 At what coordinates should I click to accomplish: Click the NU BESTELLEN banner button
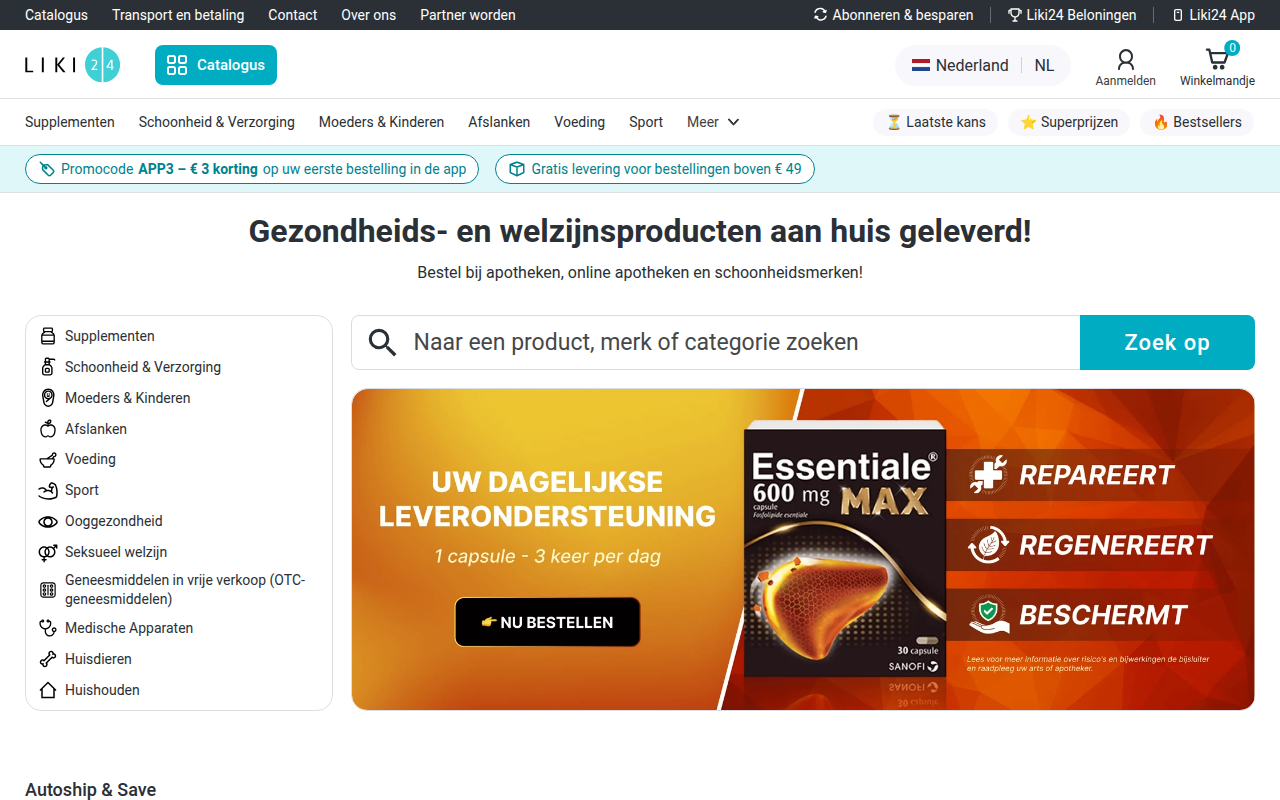(x=547, y=622)
